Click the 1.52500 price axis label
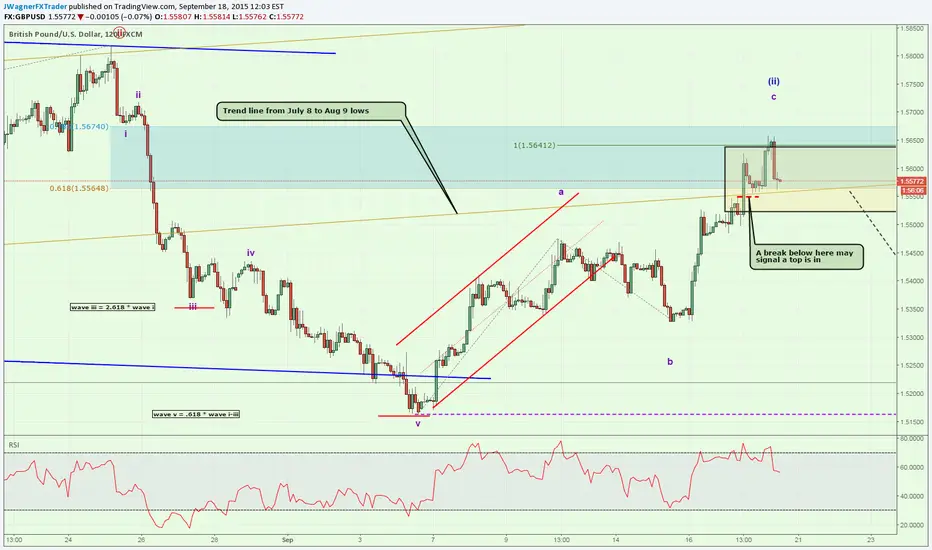 tap(912, 366)
